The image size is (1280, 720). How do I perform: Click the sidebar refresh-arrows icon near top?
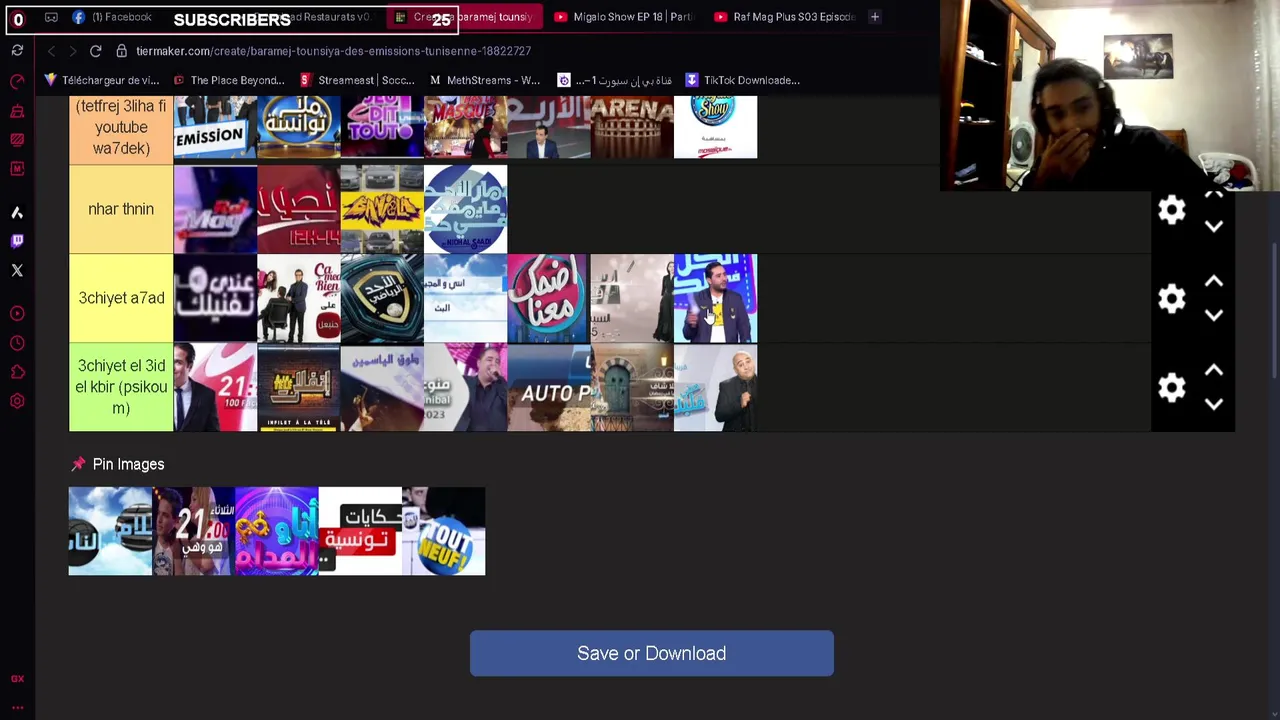(17, 51)
